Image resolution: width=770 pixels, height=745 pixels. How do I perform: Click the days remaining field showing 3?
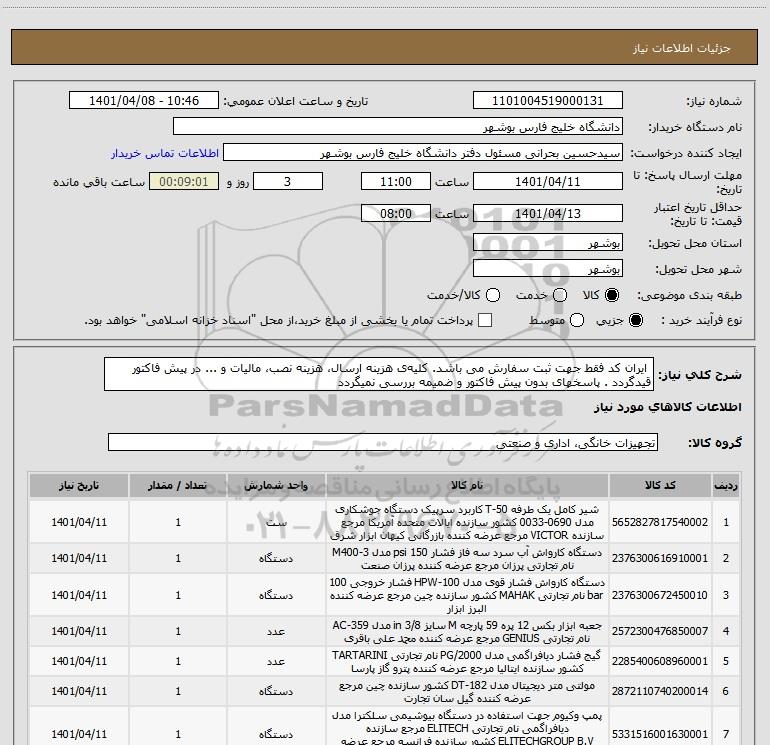pyautogui.click(x=288, y=181)
